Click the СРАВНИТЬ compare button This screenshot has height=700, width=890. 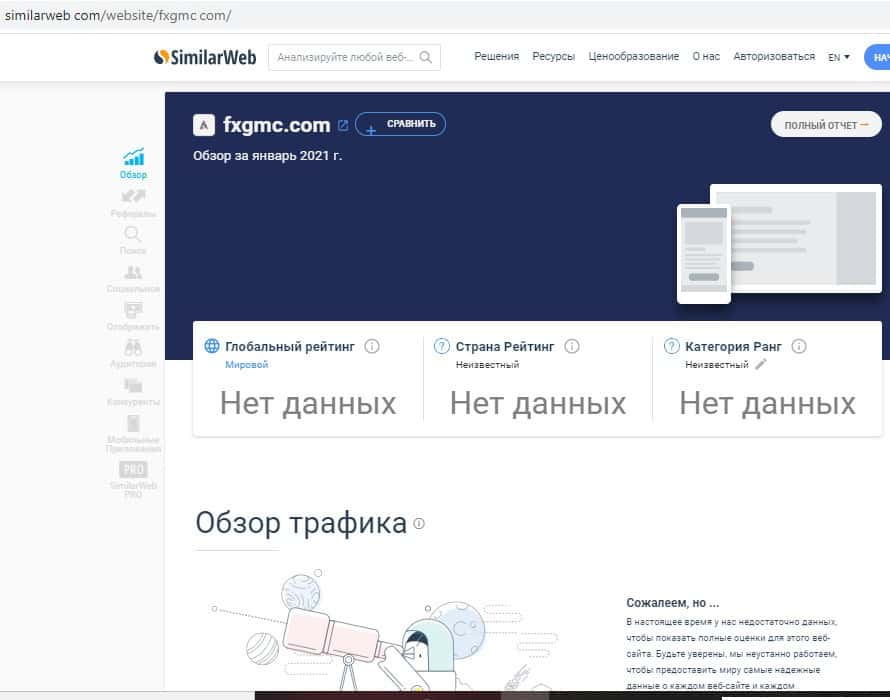tap(400, 124)
